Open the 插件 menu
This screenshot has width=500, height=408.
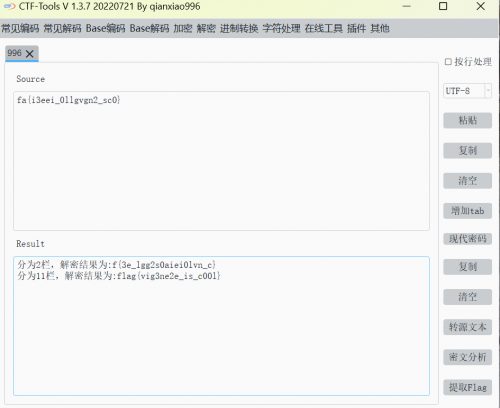coord(356,28)
